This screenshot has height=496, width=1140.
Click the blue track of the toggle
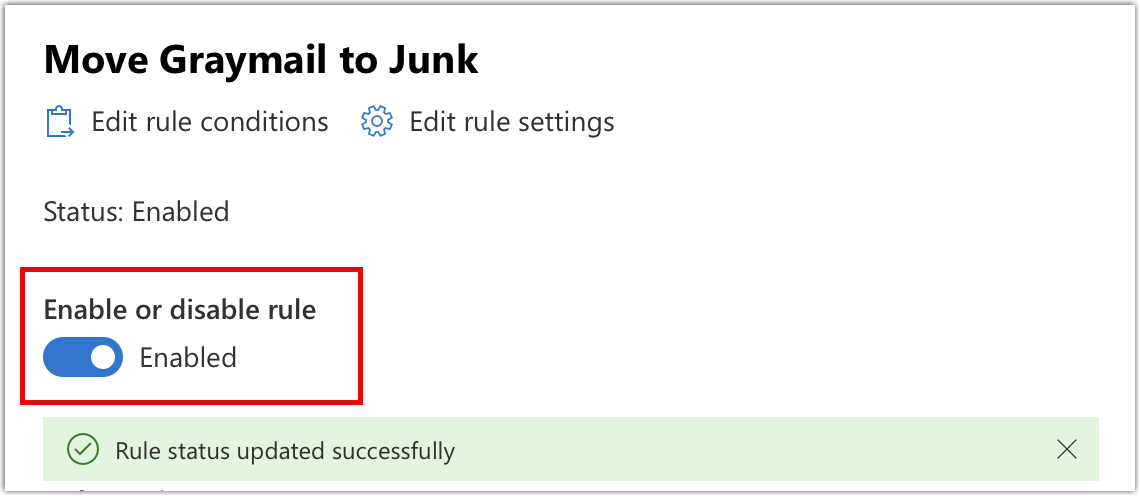pos(64,357)
